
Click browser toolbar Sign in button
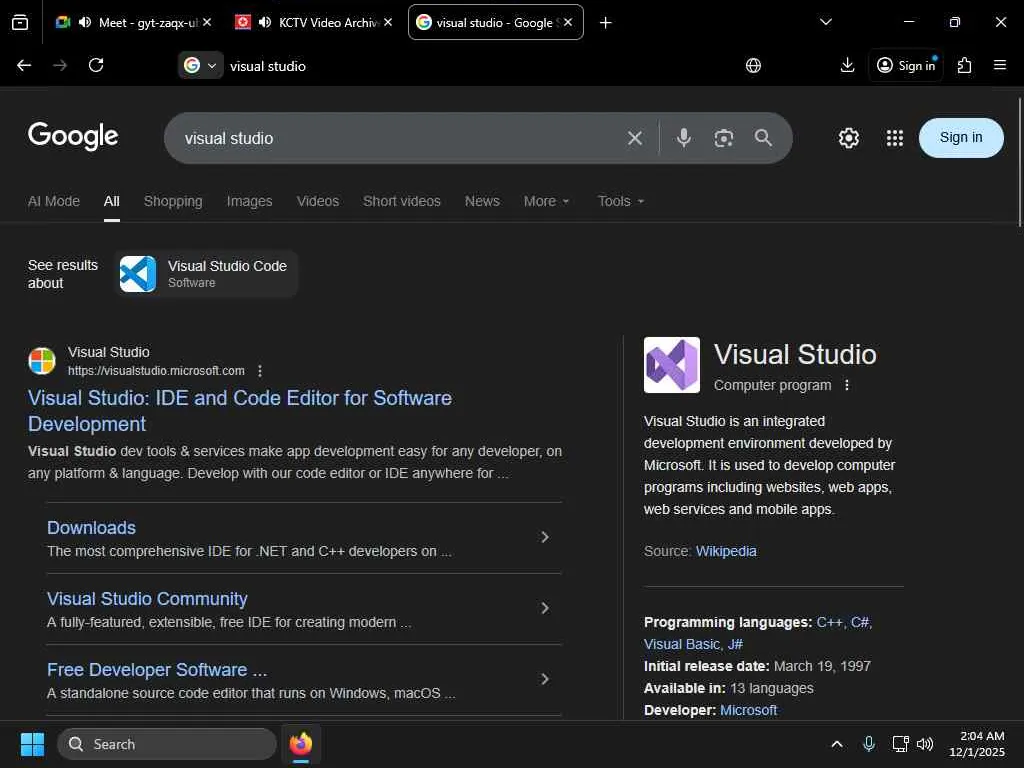tap(906, 65)
